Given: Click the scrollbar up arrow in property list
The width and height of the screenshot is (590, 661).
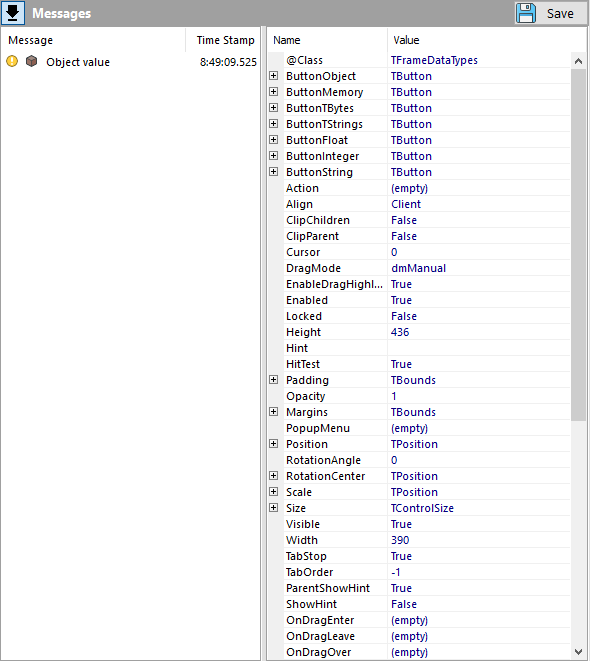Looking at the screenshot, I should point(578,61).
